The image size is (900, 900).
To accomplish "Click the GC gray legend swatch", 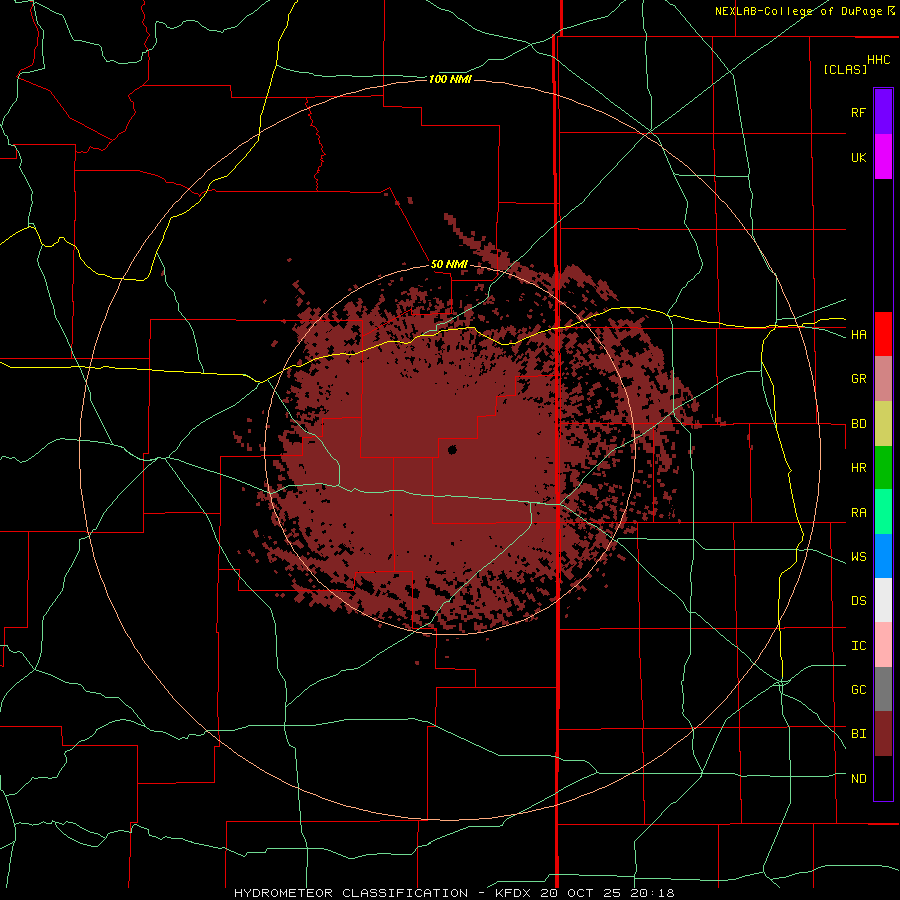I will [883, 689].
